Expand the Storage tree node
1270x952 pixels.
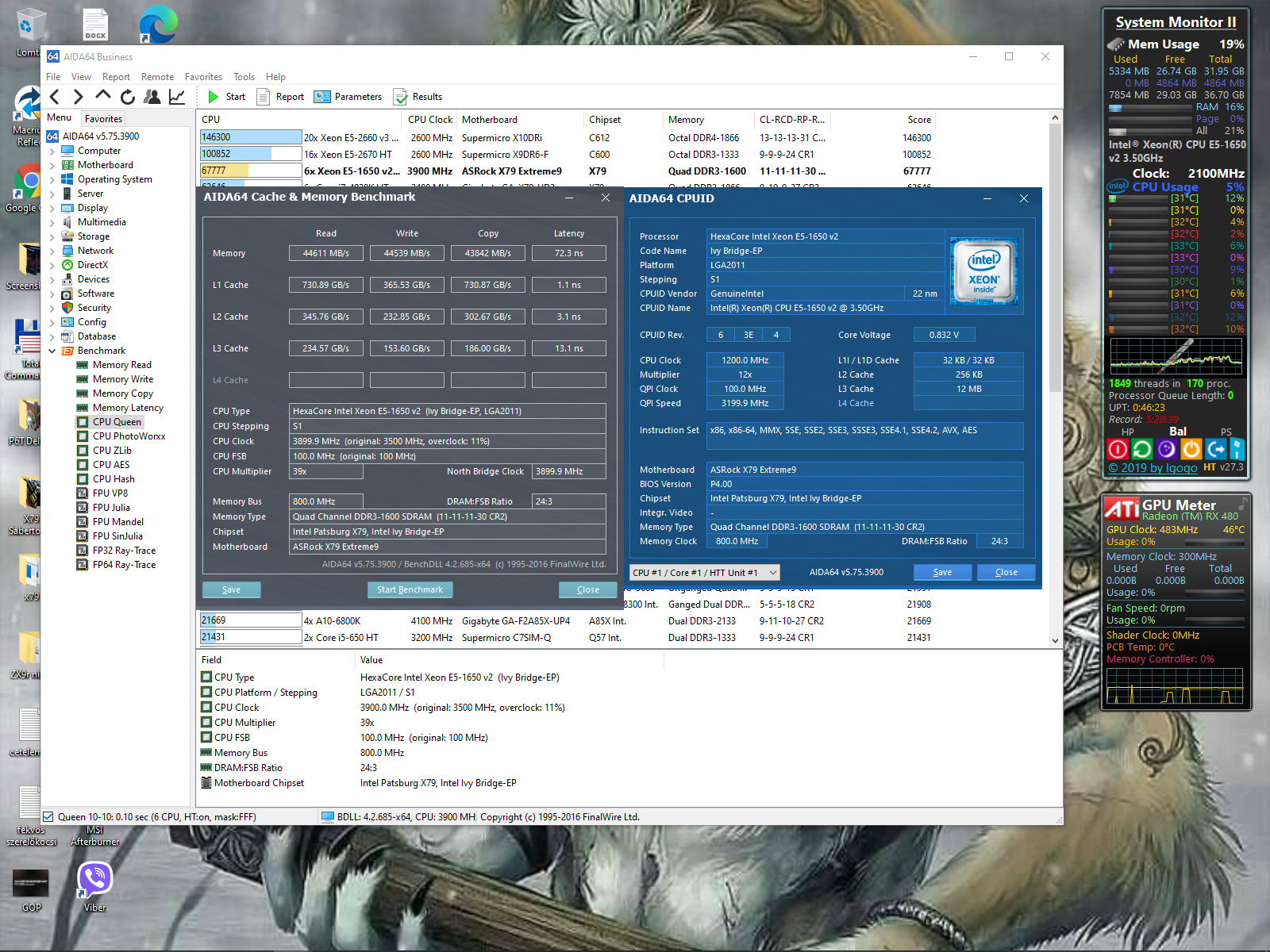point(52,236)
